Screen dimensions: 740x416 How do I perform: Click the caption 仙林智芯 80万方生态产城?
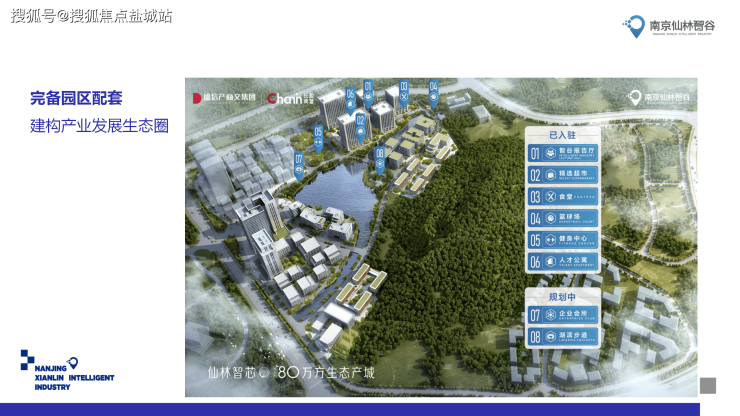[291, 373]
